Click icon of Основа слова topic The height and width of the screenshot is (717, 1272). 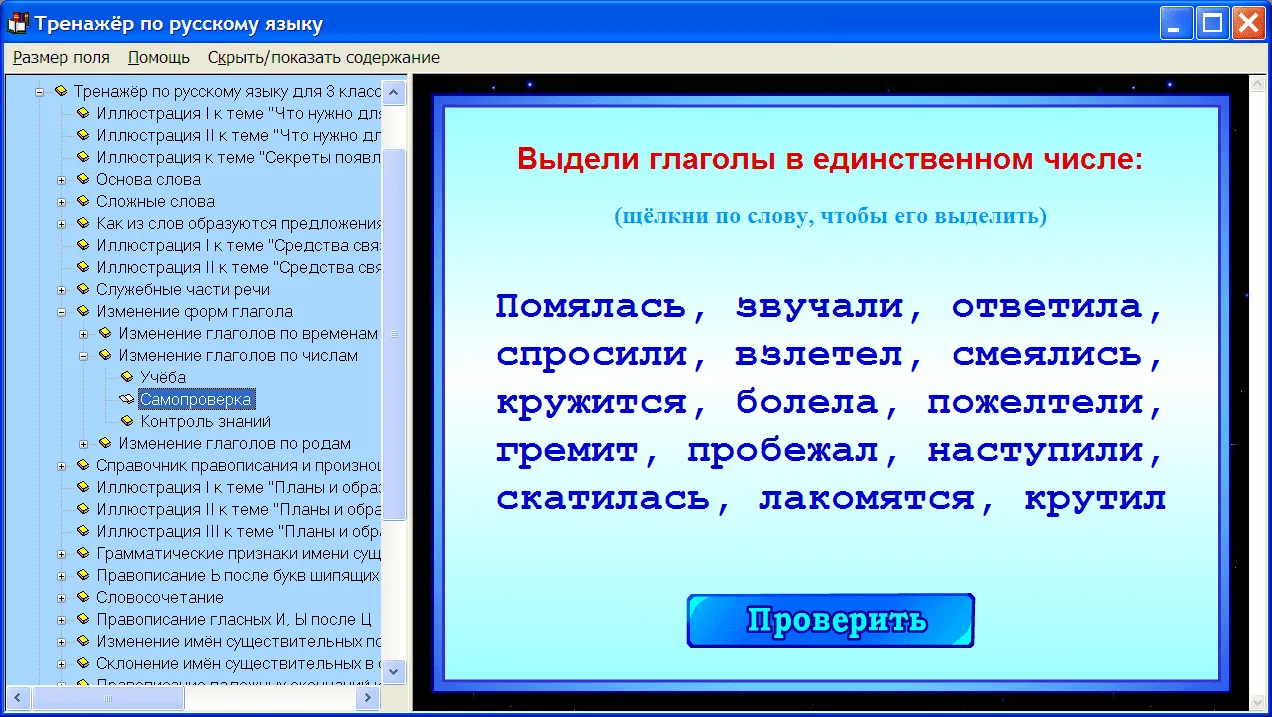pos(82,179)
